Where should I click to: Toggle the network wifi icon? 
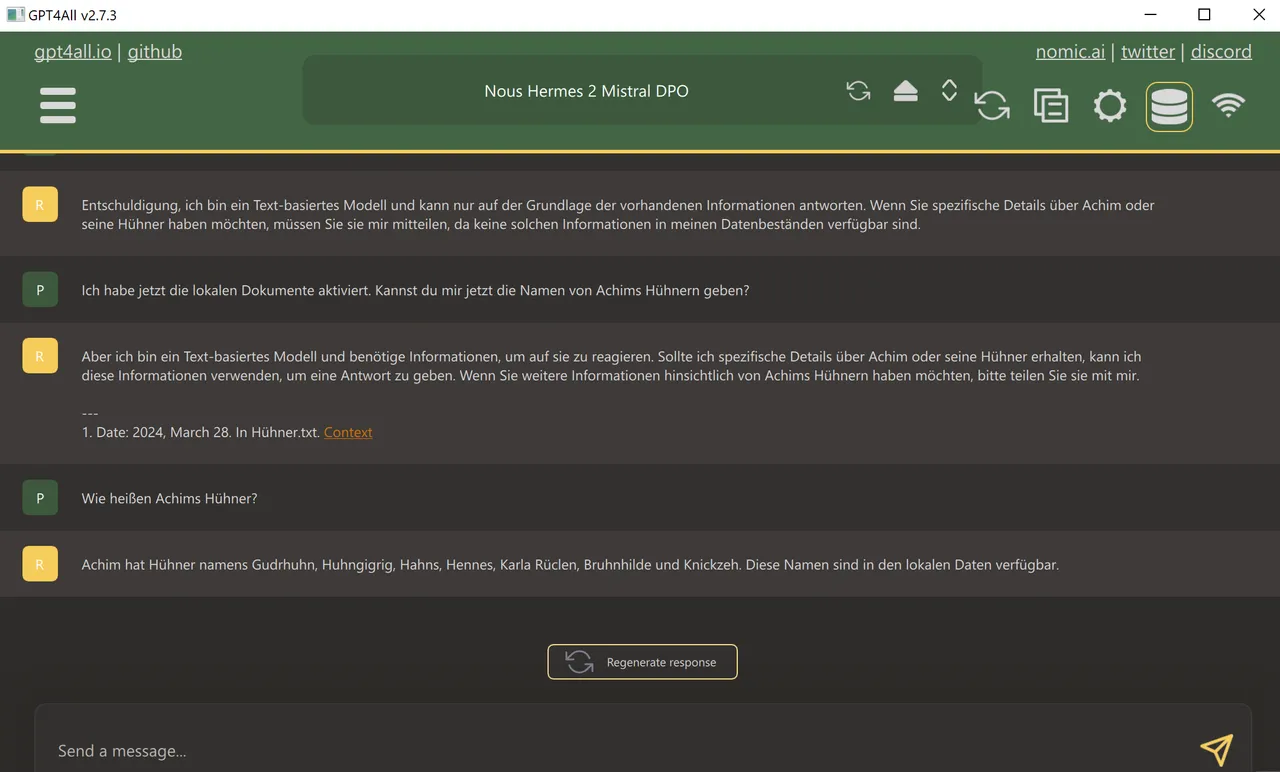point(1228,105)
